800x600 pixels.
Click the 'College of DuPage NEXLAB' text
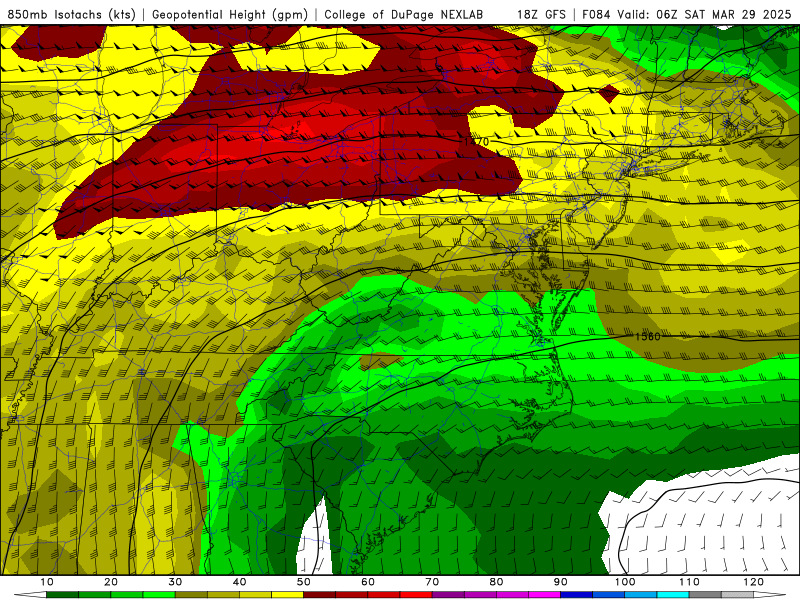click(404, 14)
